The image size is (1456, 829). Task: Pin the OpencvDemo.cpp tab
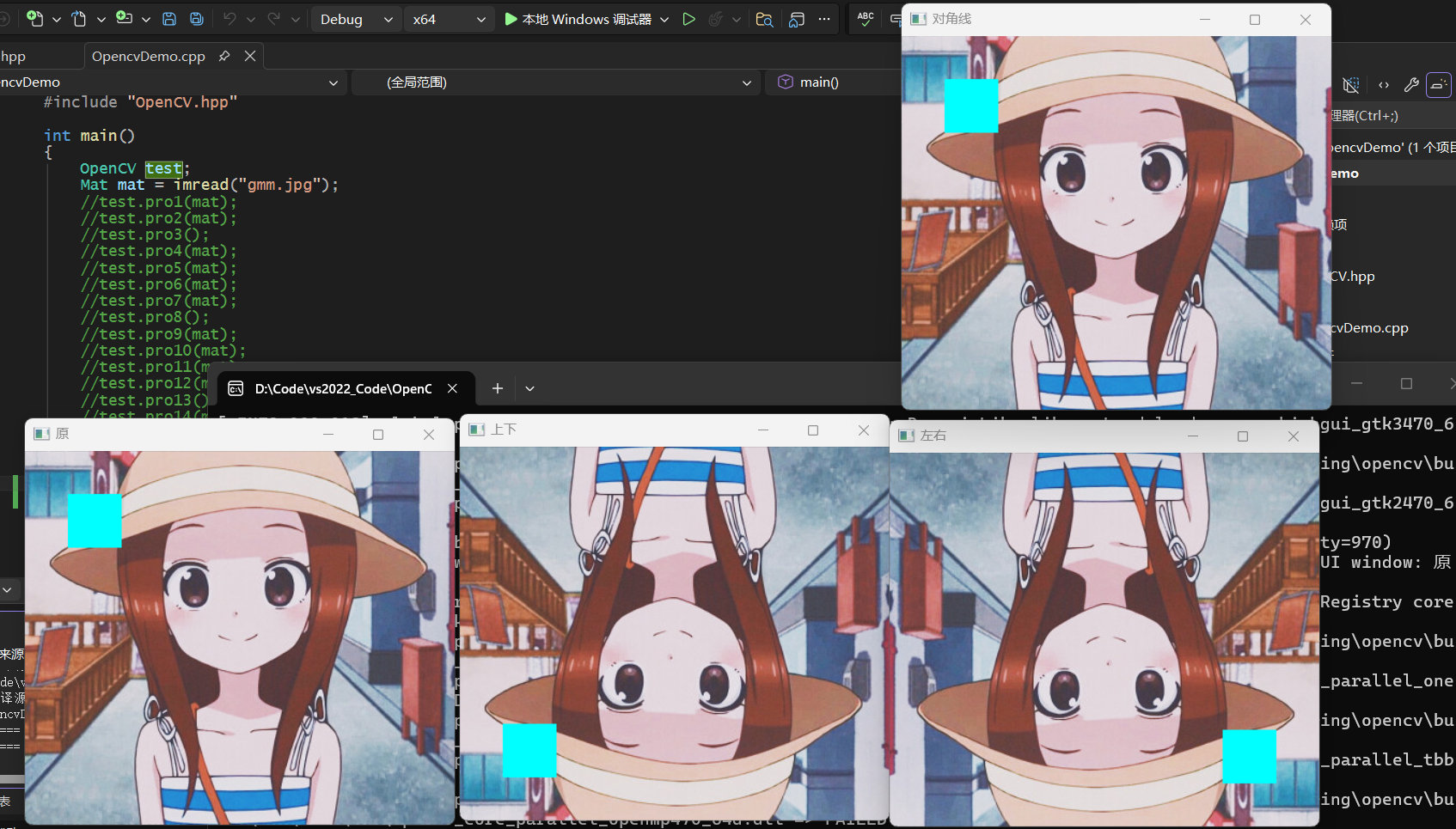point(224,56)
